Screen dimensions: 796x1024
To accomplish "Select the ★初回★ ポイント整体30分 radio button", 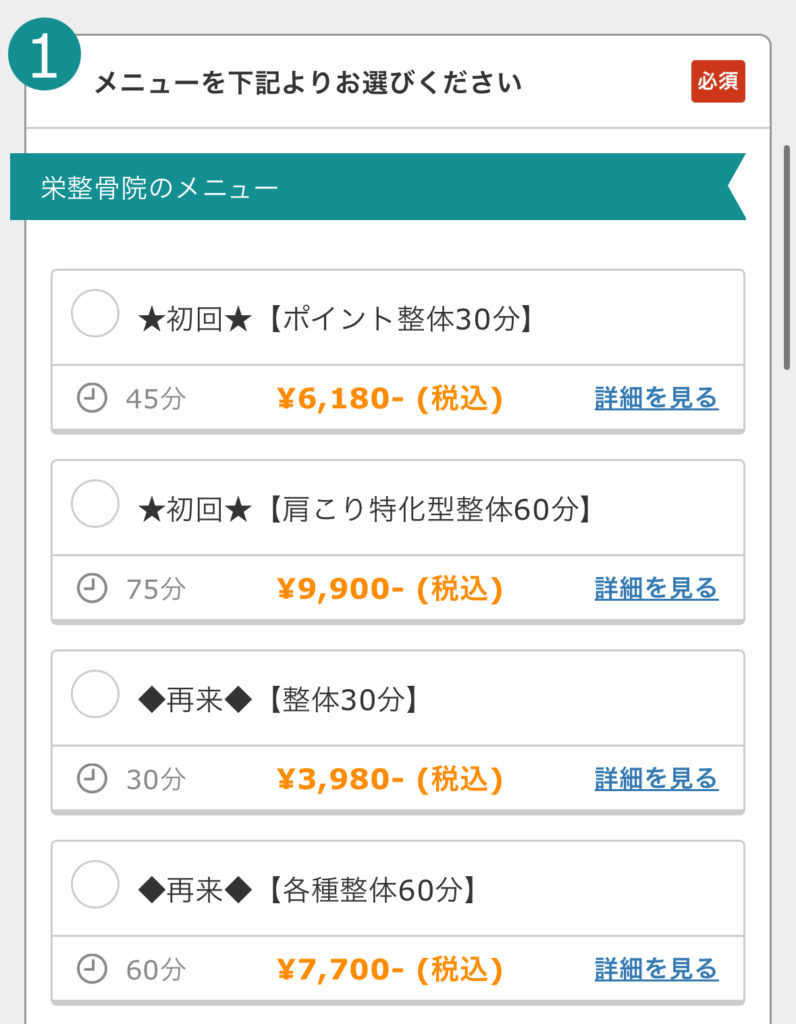I will (x=95, y=315).
